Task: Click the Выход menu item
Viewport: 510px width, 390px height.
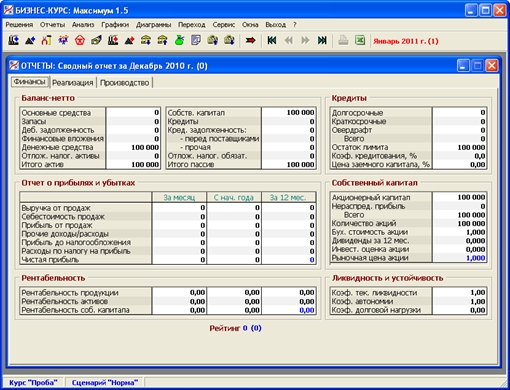Action: [275, 25]
